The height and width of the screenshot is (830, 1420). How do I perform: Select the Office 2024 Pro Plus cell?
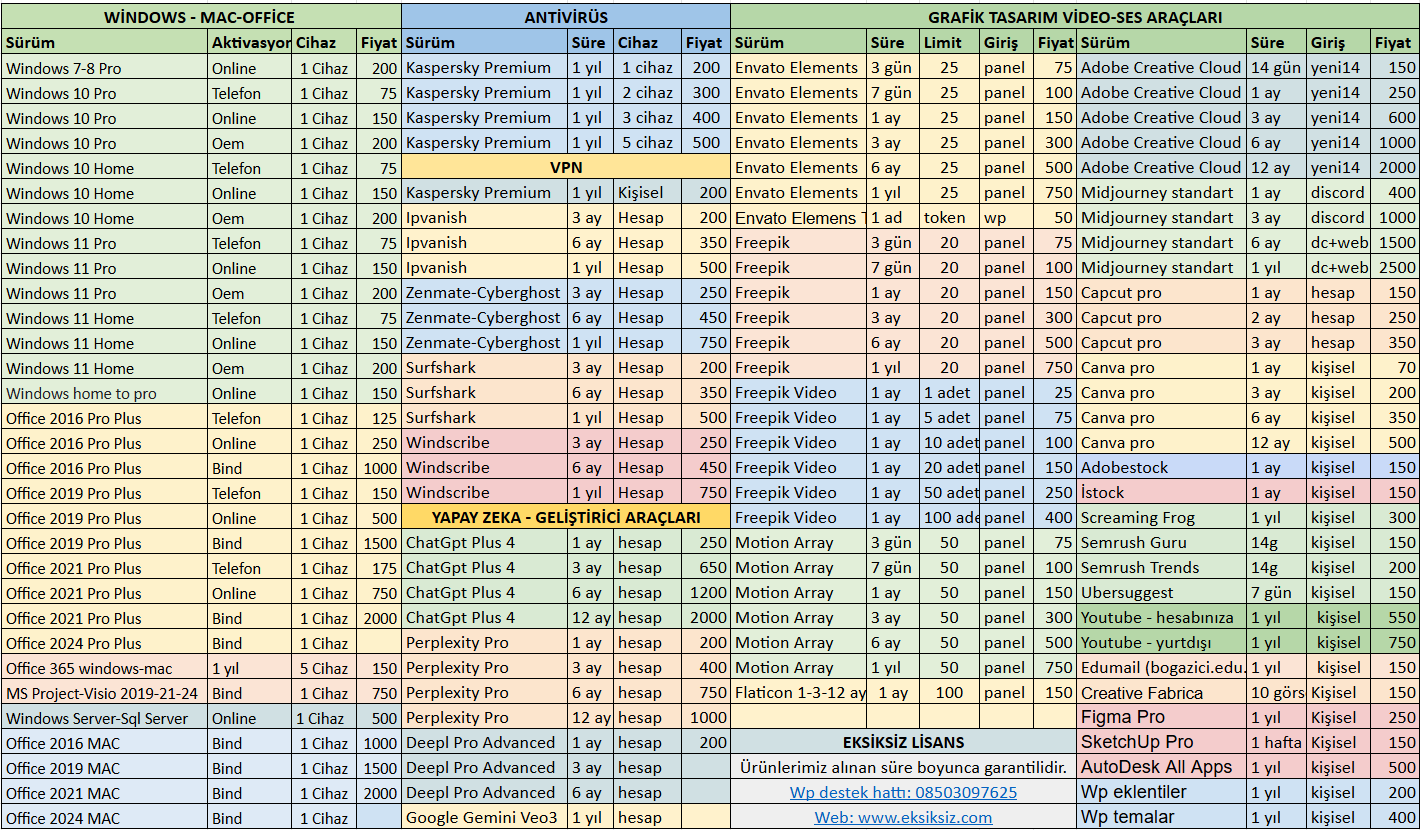coord(105,643)
